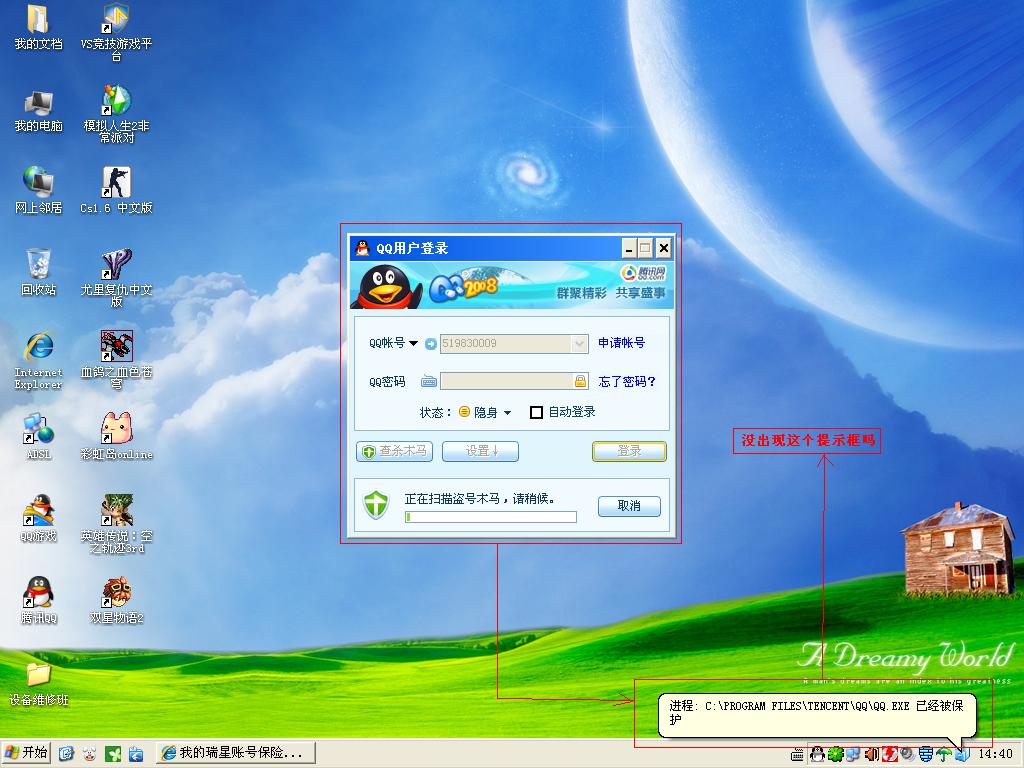The width and height of the screenshot is (1024, 768).
Task: Select 回收站 recycle bin icon
Action: (x=39, y=273)
